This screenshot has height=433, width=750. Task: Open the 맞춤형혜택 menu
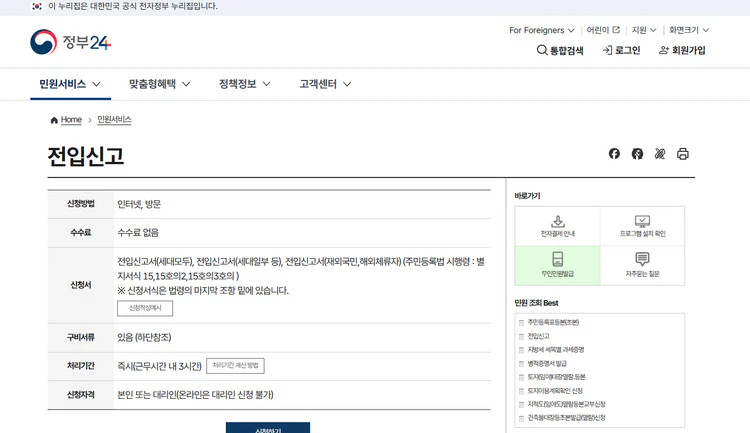159,84
